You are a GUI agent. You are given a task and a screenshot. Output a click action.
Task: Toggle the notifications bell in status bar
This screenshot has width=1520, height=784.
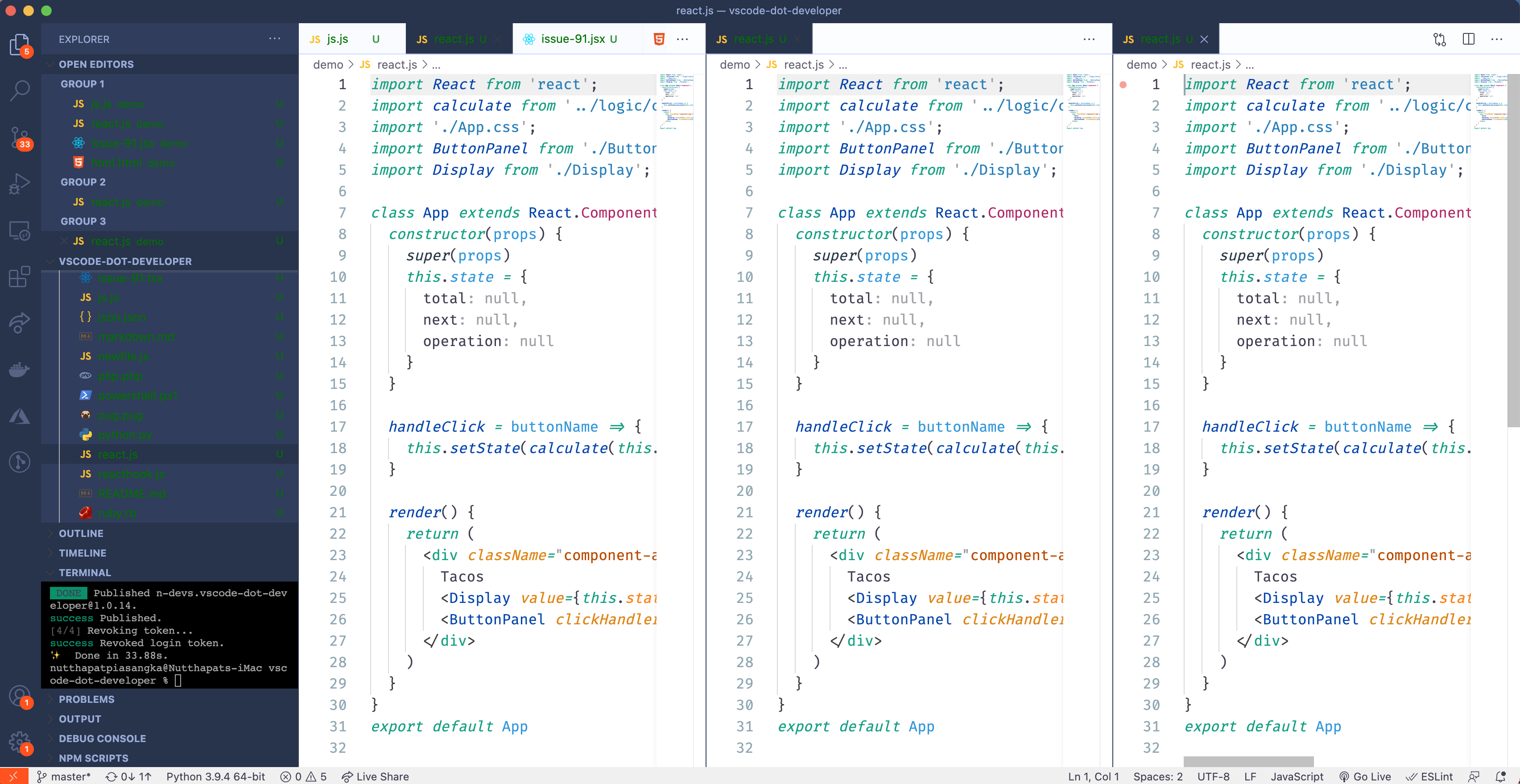pyautogui.click(x=1500, y=776)
